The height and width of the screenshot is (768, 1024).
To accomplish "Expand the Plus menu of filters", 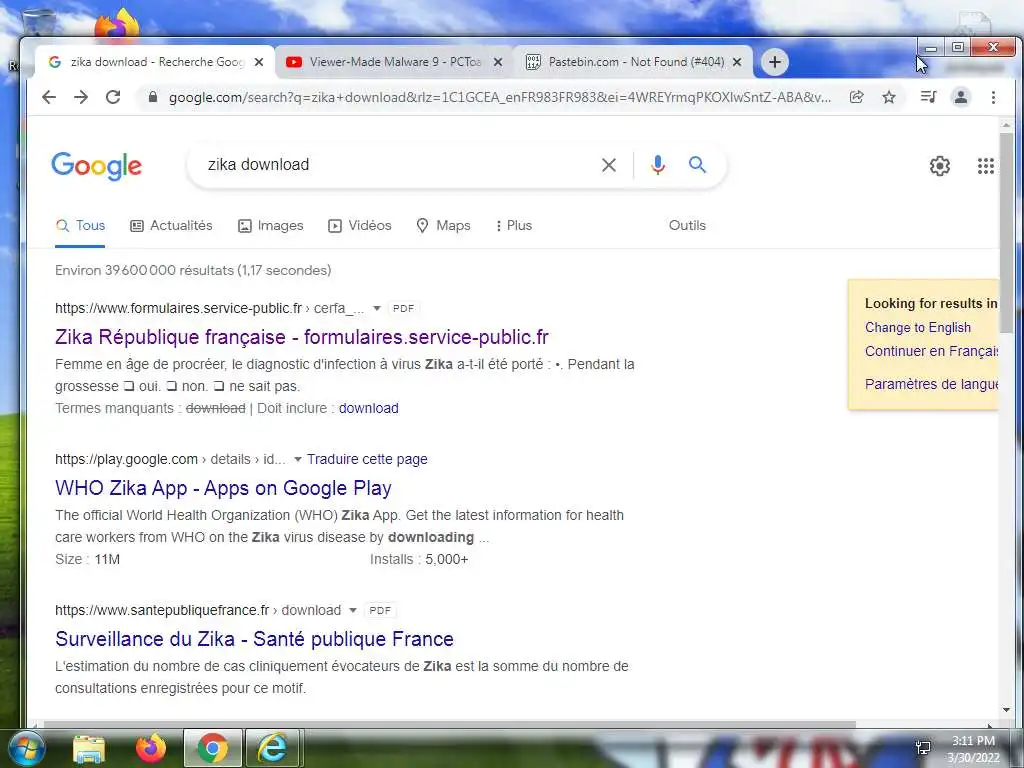I will 514,226.
